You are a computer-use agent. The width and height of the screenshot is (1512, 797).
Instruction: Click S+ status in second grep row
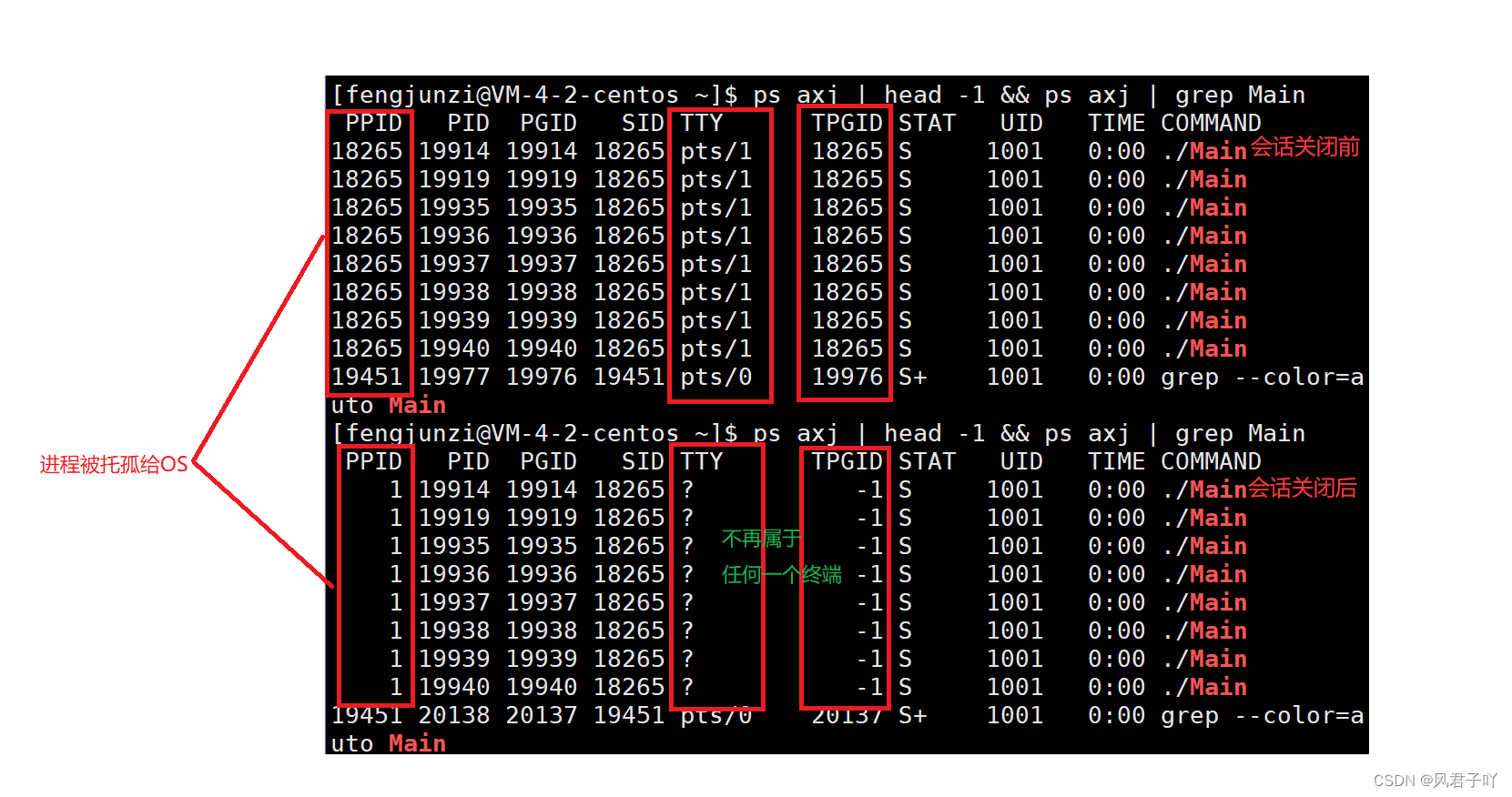pos(913,715)
